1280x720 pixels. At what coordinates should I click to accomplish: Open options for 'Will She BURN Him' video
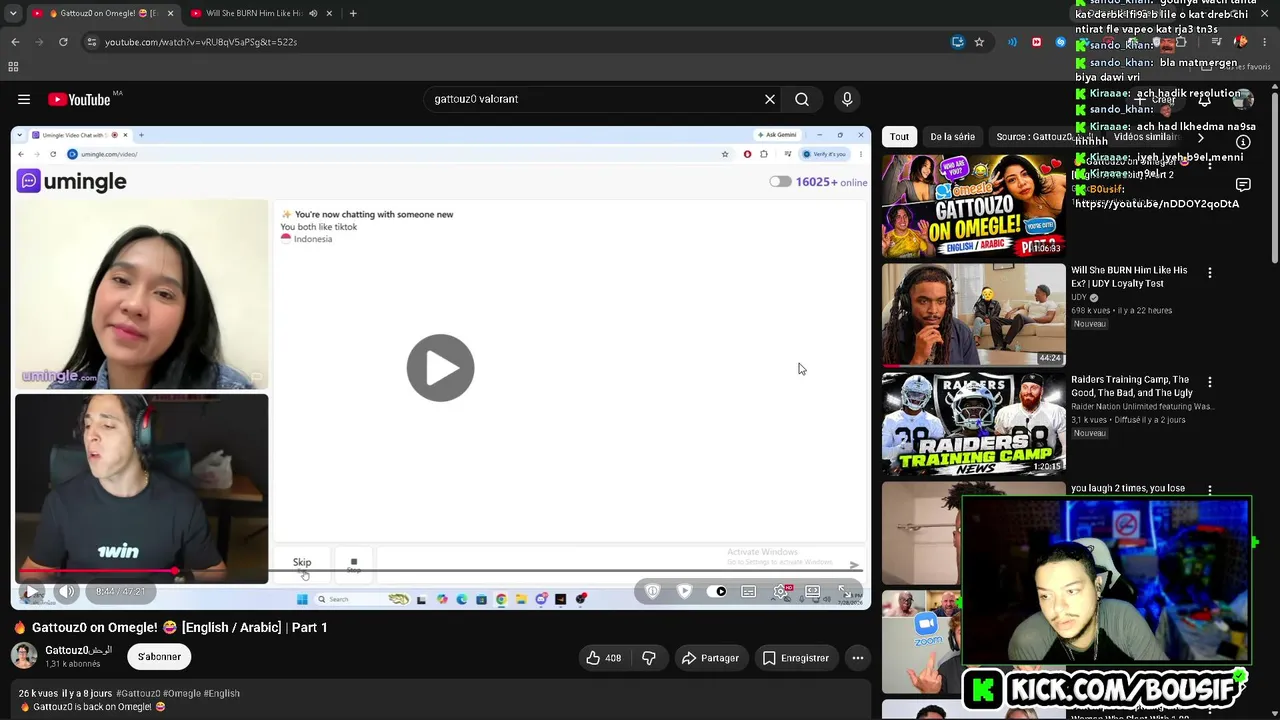1210,273
